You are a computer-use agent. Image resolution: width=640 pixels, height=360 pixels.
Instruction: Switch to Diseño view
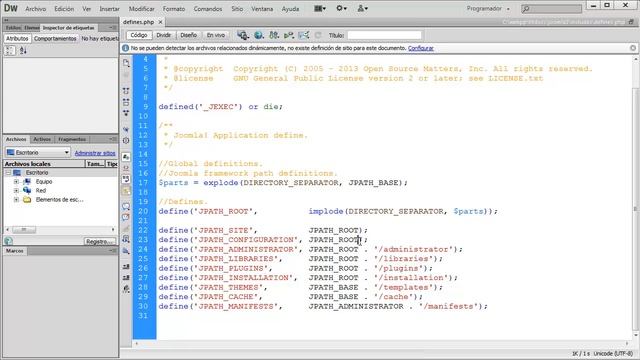point(189,35)
